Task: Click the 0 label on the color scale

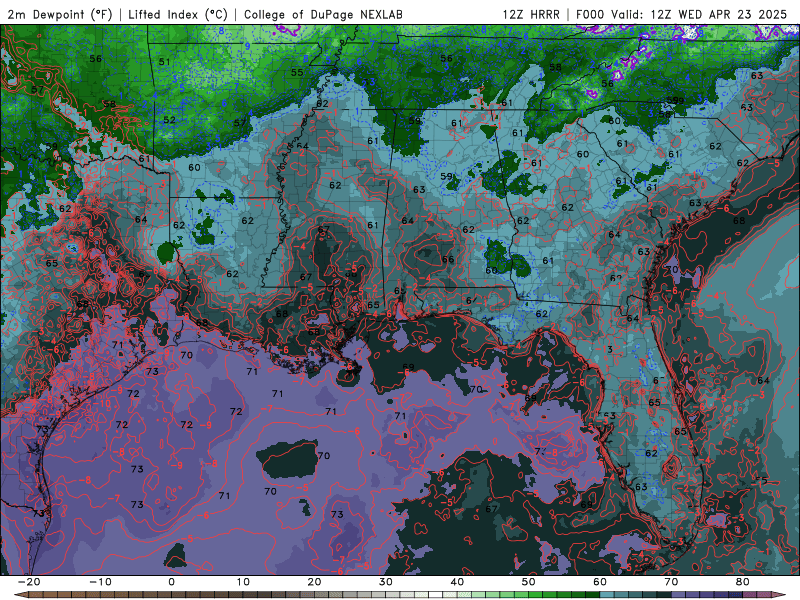Action: pos(171,582)
